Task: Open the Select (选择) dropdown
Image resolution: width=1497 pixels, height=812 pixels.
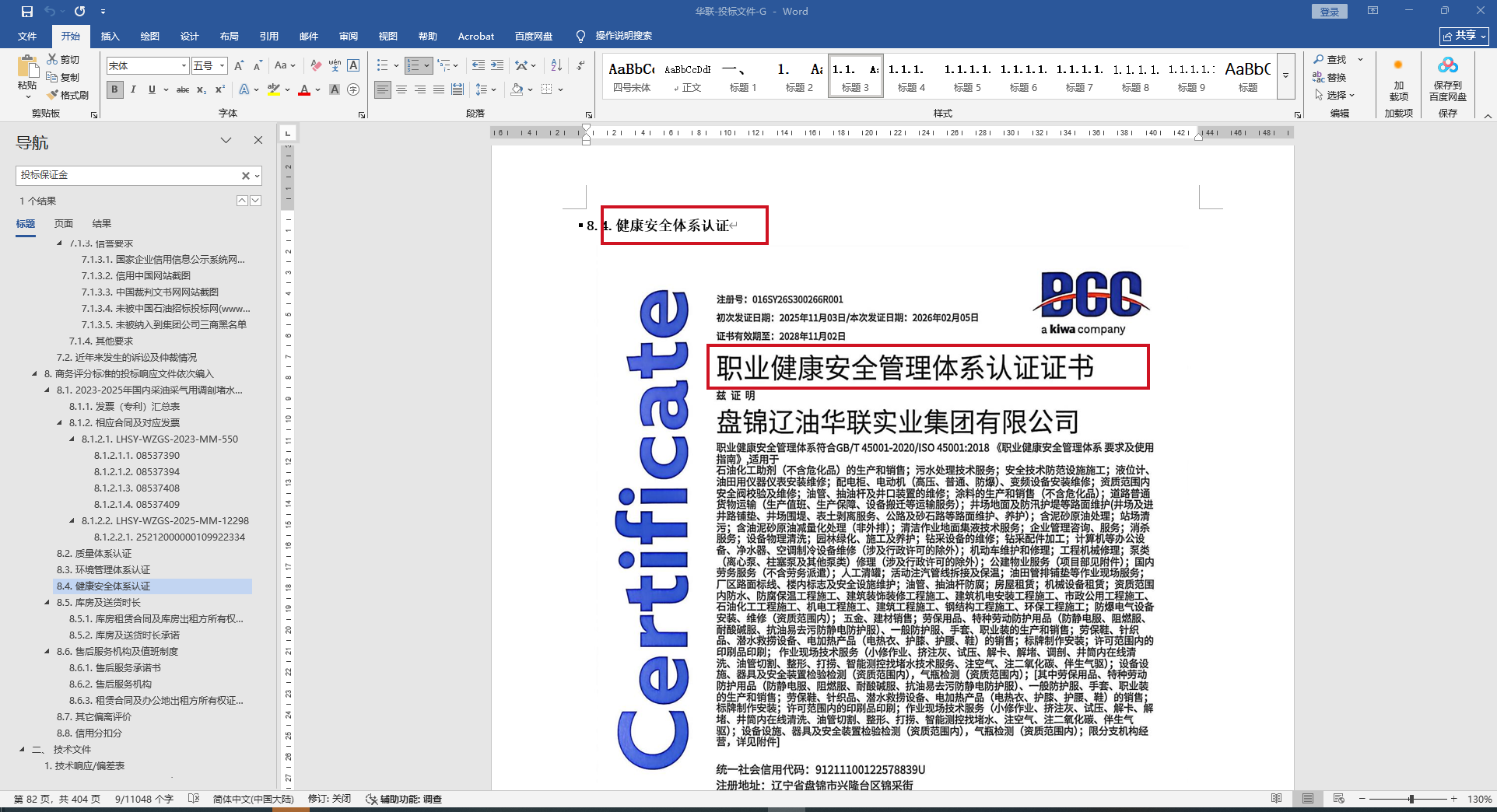Action: pyautogui.click(x=1335, y=95)
